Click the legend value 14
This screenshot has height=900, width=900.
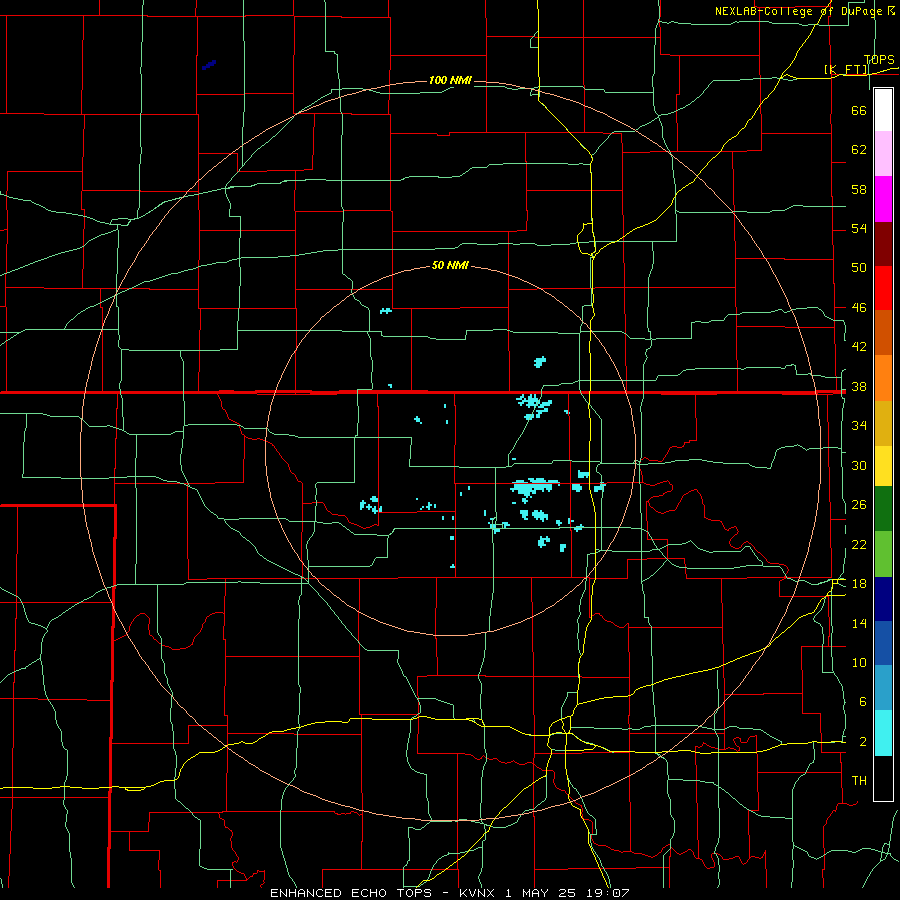(859, 623)
